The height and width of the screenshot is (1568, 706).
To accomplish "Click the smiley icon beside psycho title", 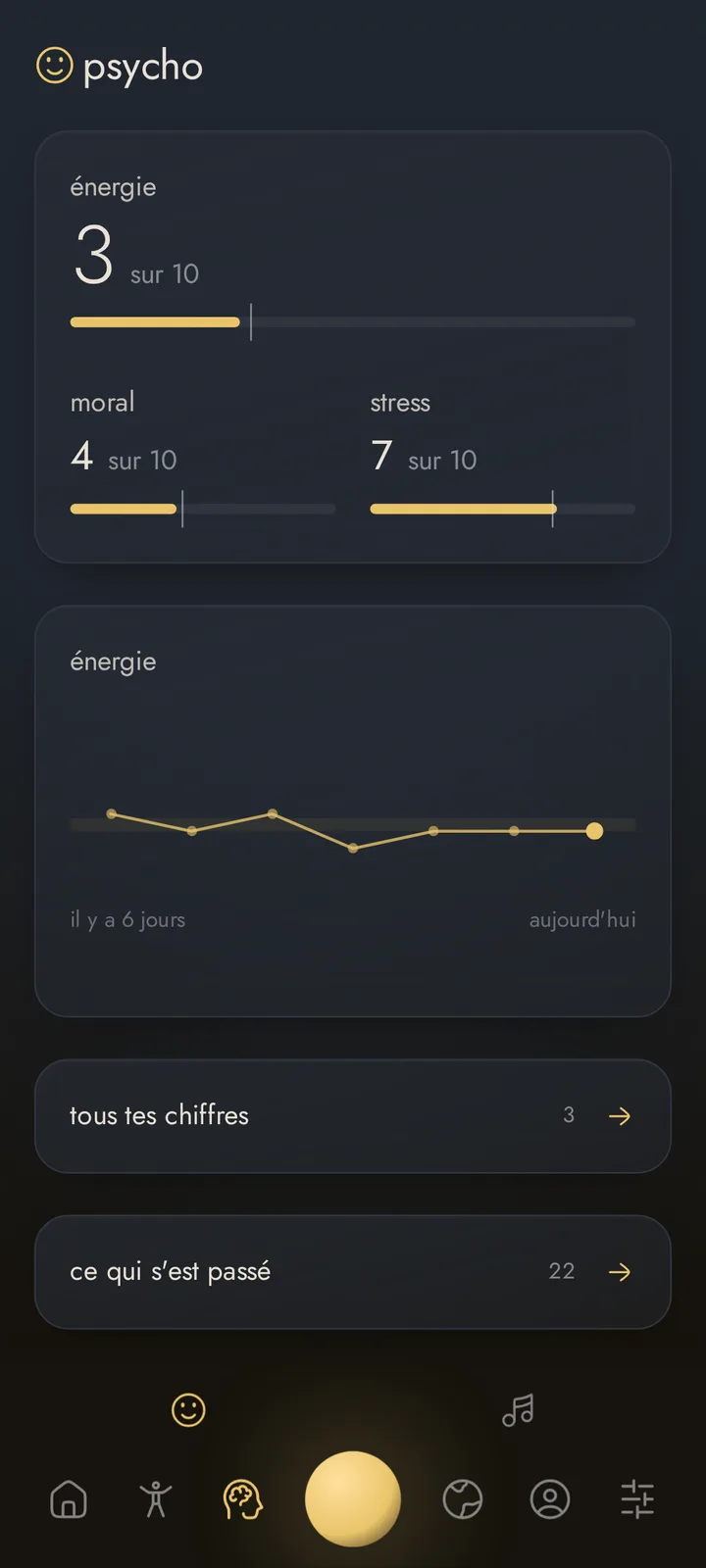I will 55,66.
